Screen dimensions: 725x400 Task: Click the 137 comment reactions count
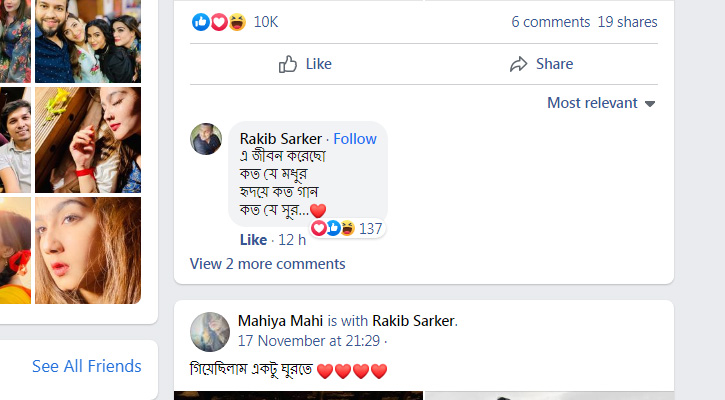[x=371, y=229]
